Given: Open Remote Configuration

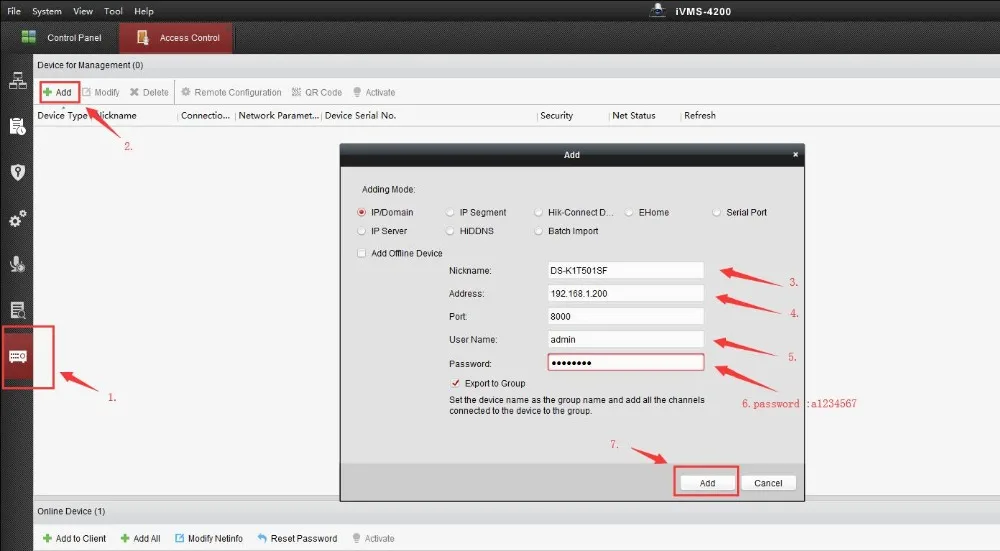Looking at the screenshot, I should click(231, 92).
